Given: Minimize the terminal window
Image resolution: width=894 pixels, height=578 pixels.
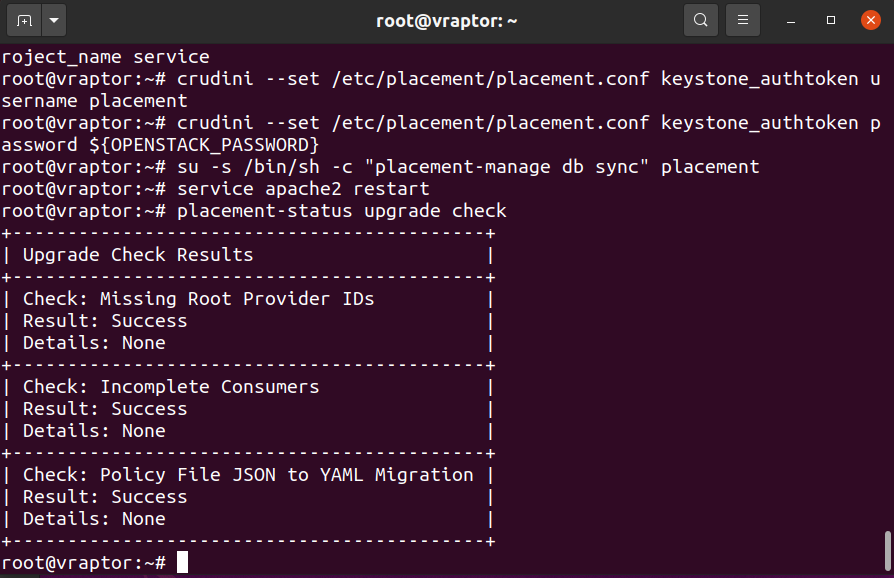Looking at the screenshot, I should (791, 21).
